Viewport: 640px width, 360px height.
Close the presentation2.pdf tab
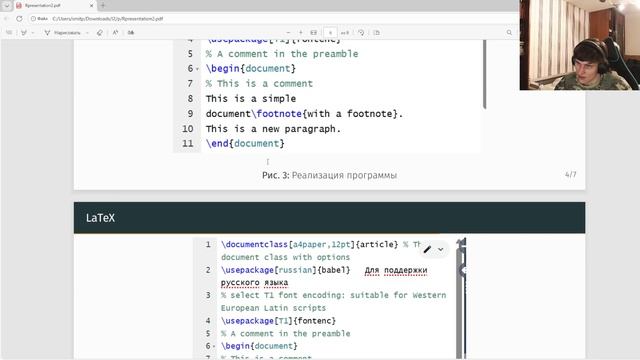tap(91, 6)
